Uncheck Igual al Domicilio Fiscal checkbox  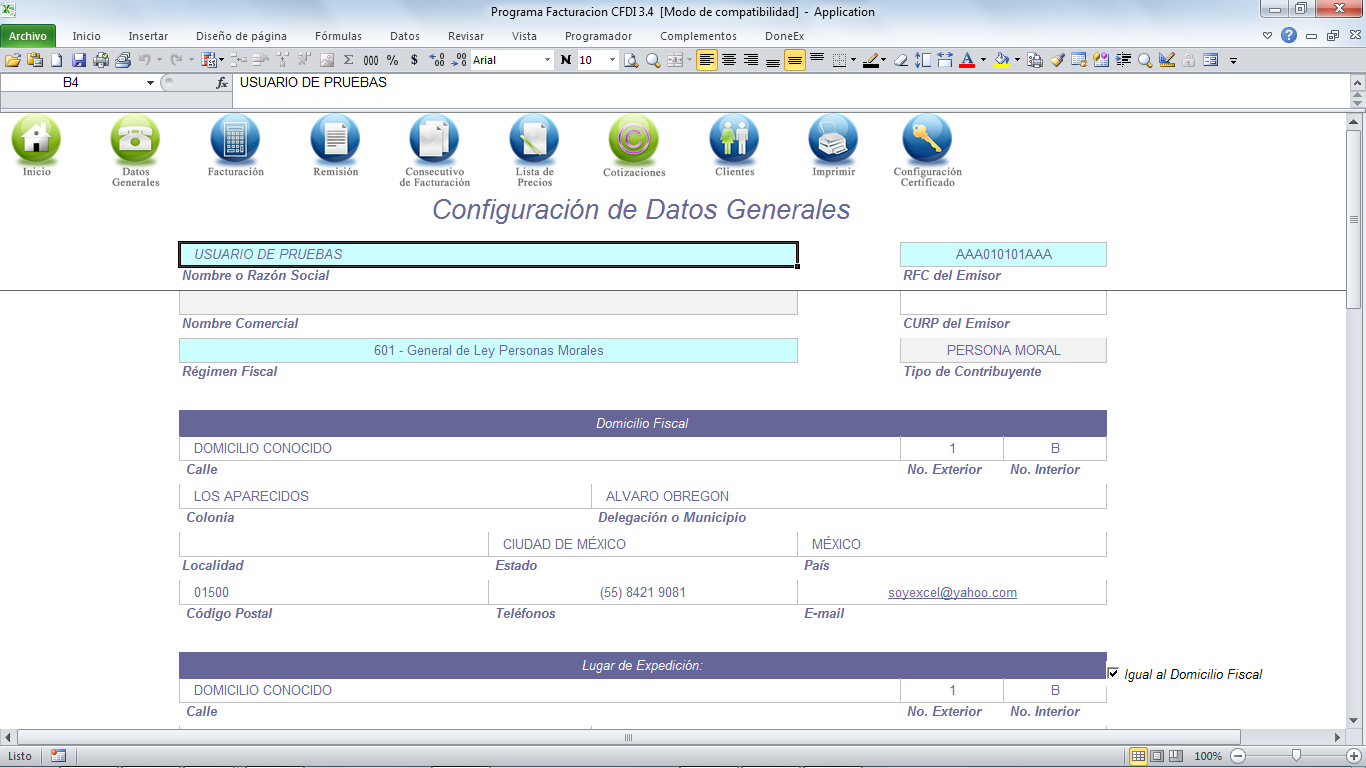point(1113,674)
